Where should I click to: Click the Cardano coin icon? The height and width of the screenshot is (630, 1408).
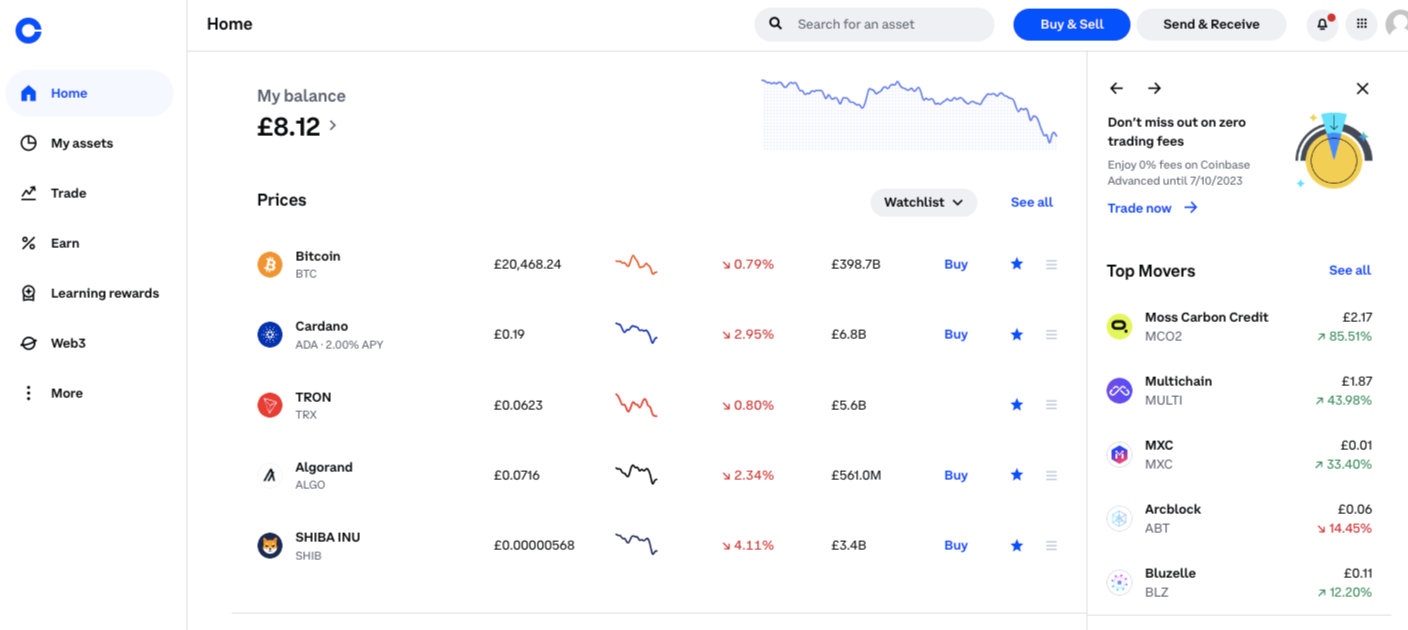click(270, 335)
